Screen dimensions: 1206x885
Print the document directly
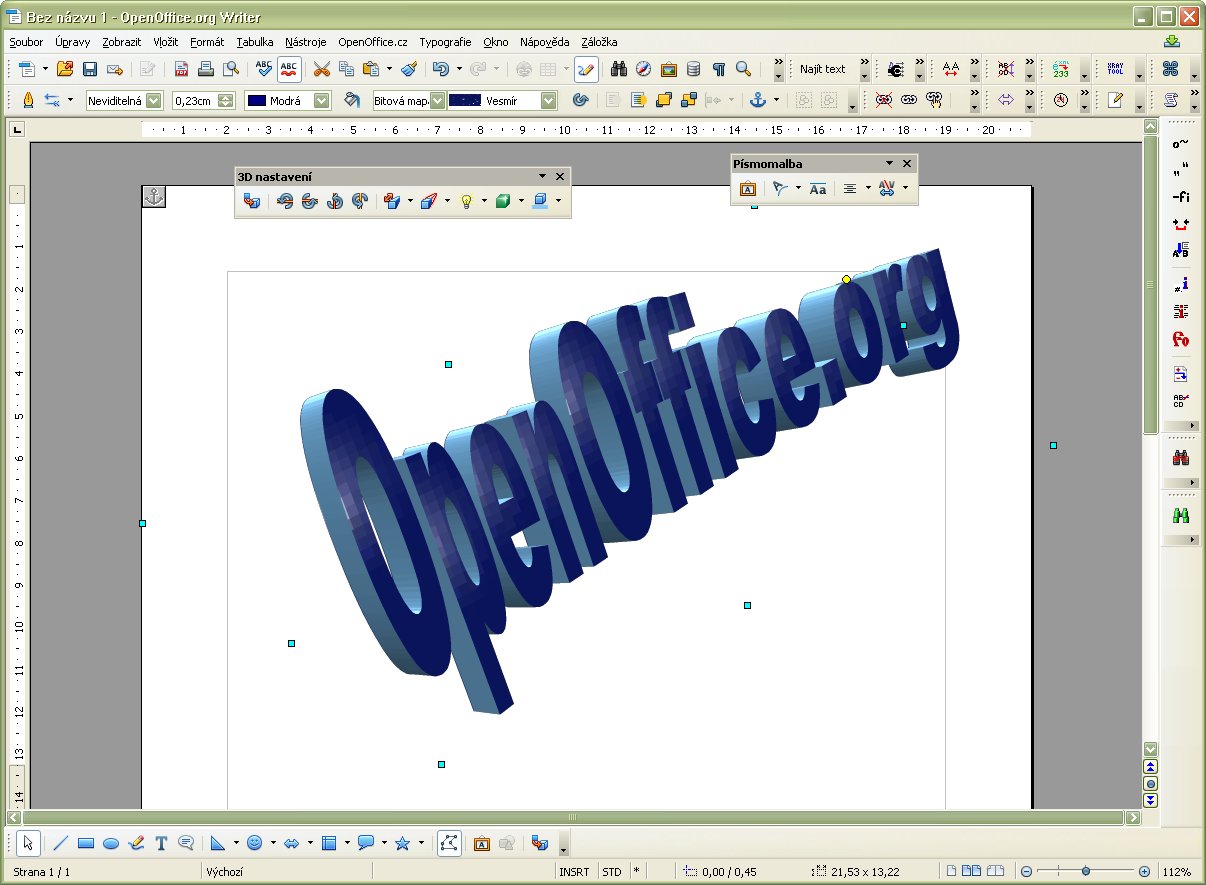click(x=206, y=69)
